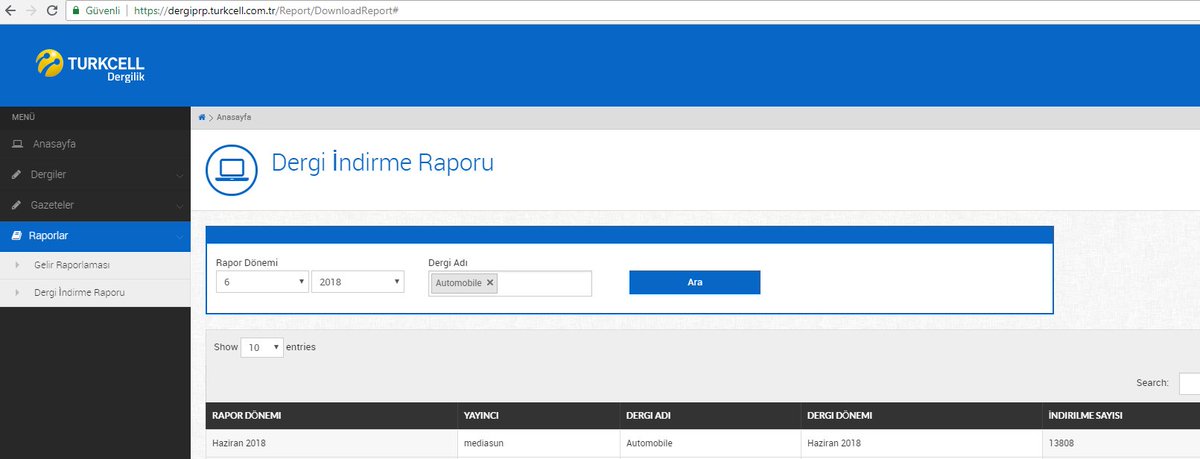Click the chevron next to Raporlar
1200x459 pixels.
pyautogui.click(x=179, y=237)
